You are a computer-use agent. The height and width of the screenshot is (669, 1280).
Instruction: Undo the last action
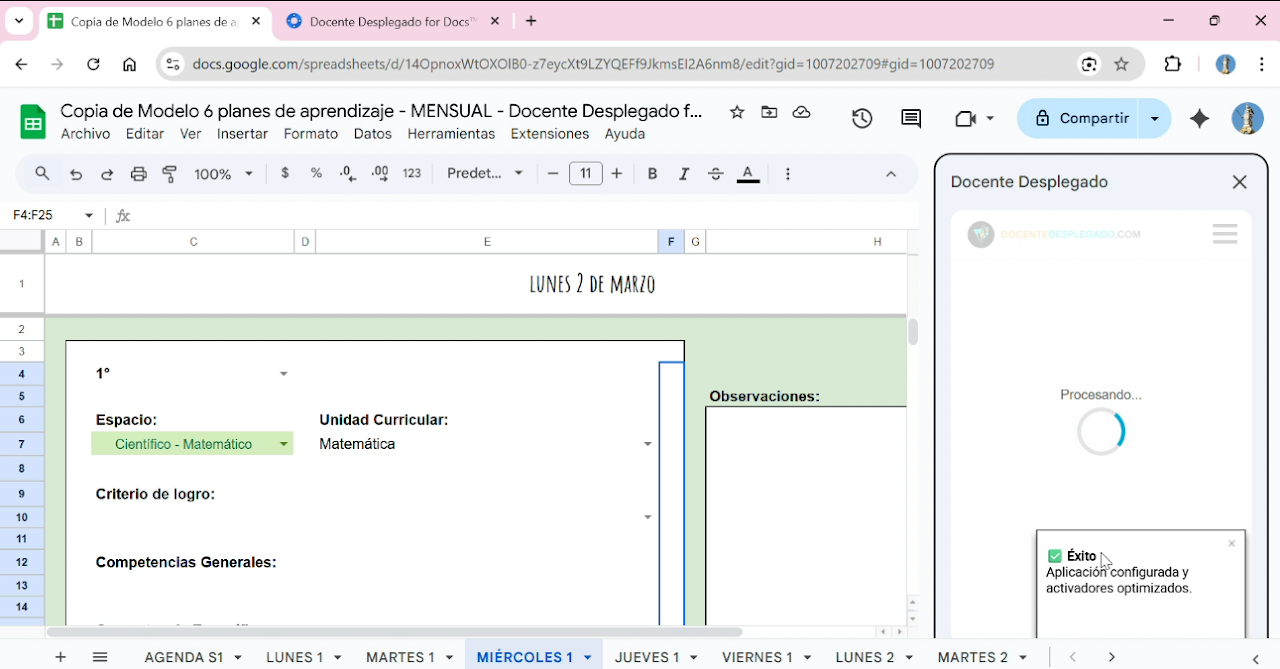(x=75, y=174)
